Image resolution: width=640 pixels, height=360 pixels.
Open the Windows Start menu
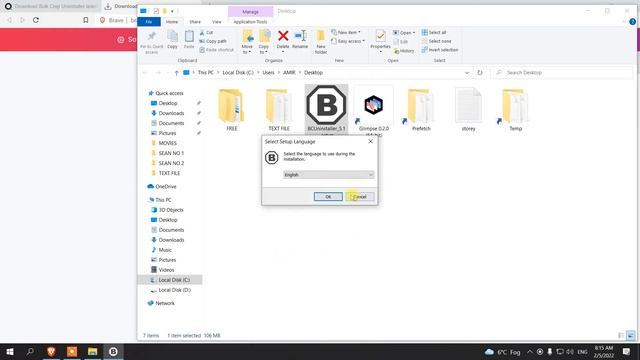(10, 351)
